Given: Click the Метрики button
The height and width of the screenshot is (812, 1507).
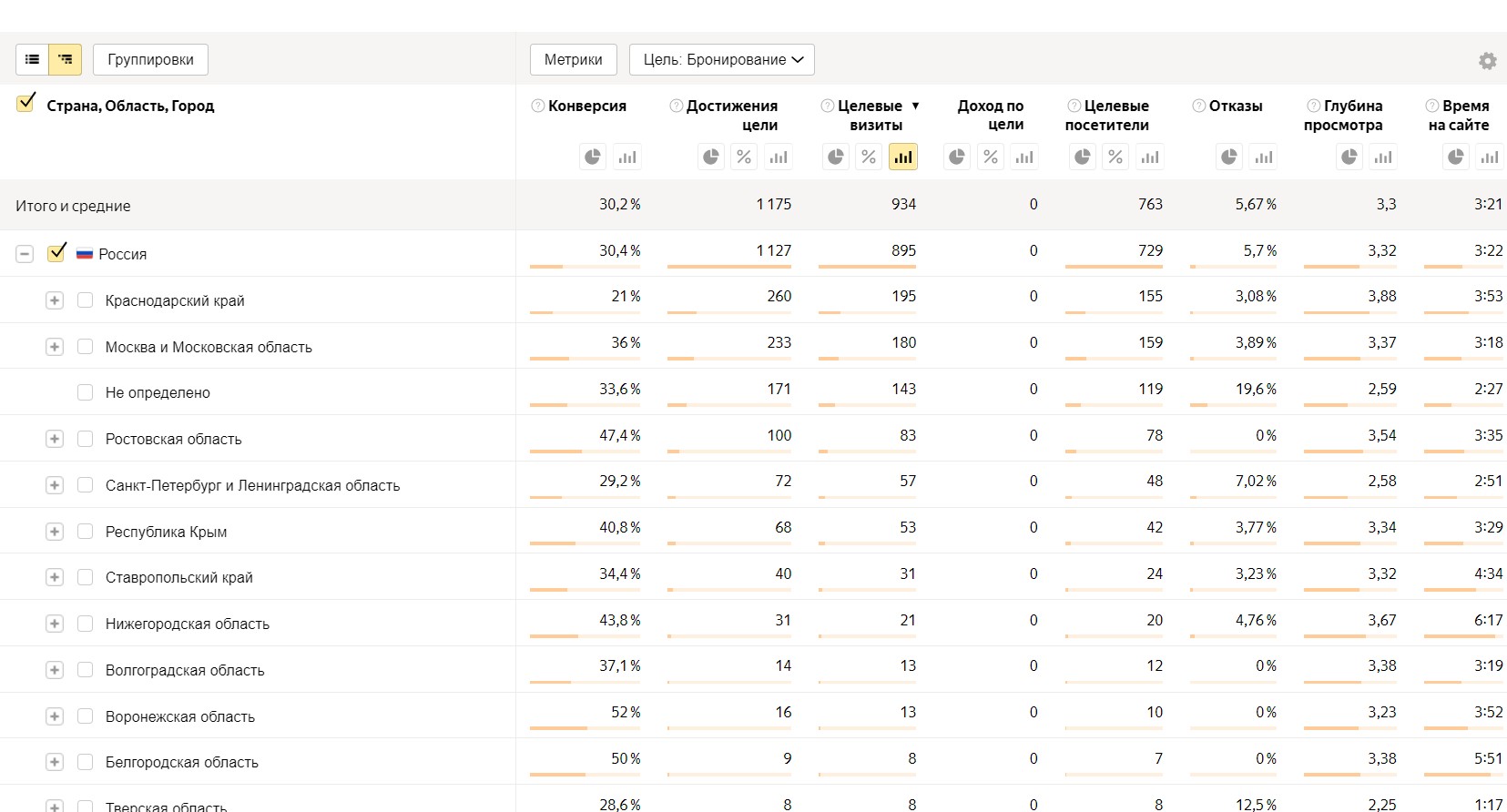Looking at the screenshot, I should tap(573, 60).
